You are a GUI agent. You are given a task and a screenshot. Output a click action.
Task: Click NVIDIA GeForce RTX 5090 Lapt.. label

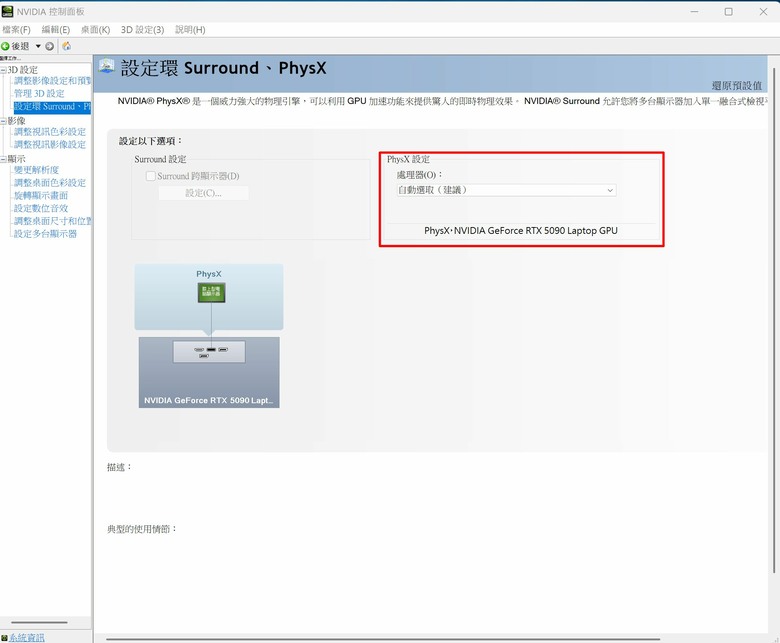208,400
